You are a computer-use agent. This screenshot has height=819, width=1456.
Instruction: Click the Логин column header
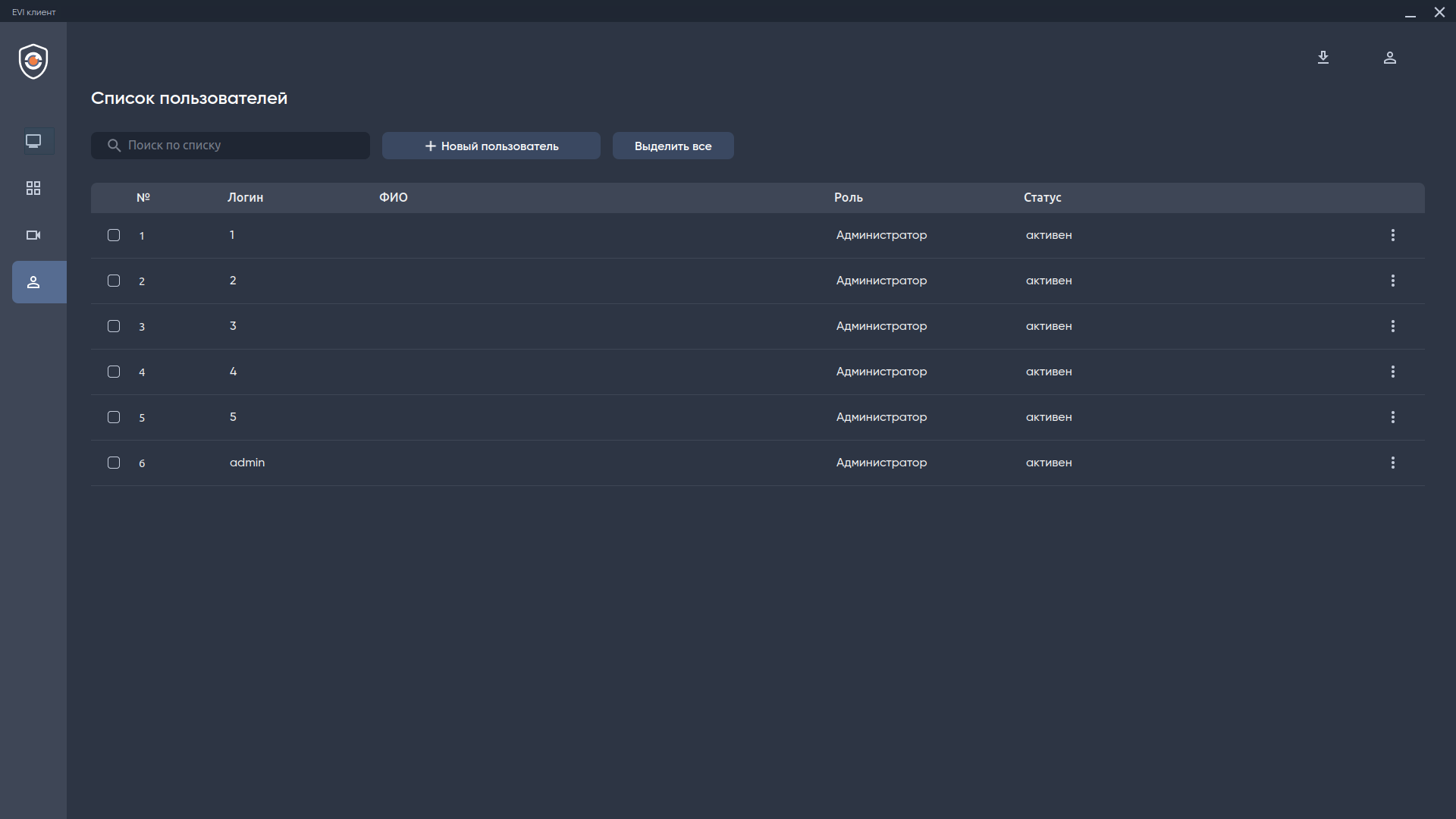click(x=245, y=197)
